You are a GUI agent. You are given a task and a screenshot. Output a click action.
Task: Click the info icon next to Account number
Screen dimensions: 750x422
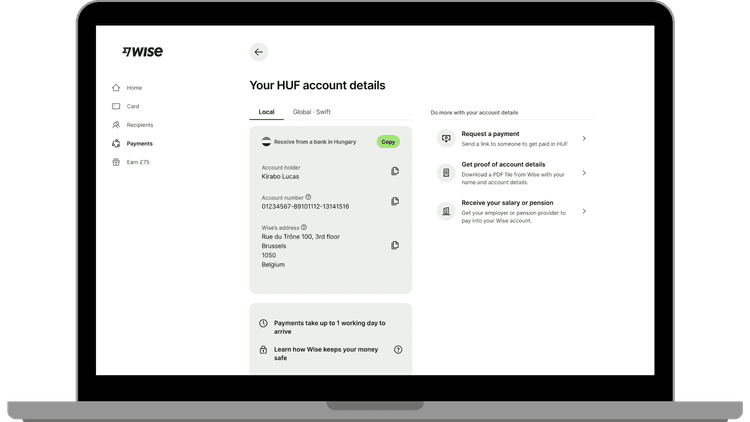[308, 197]
